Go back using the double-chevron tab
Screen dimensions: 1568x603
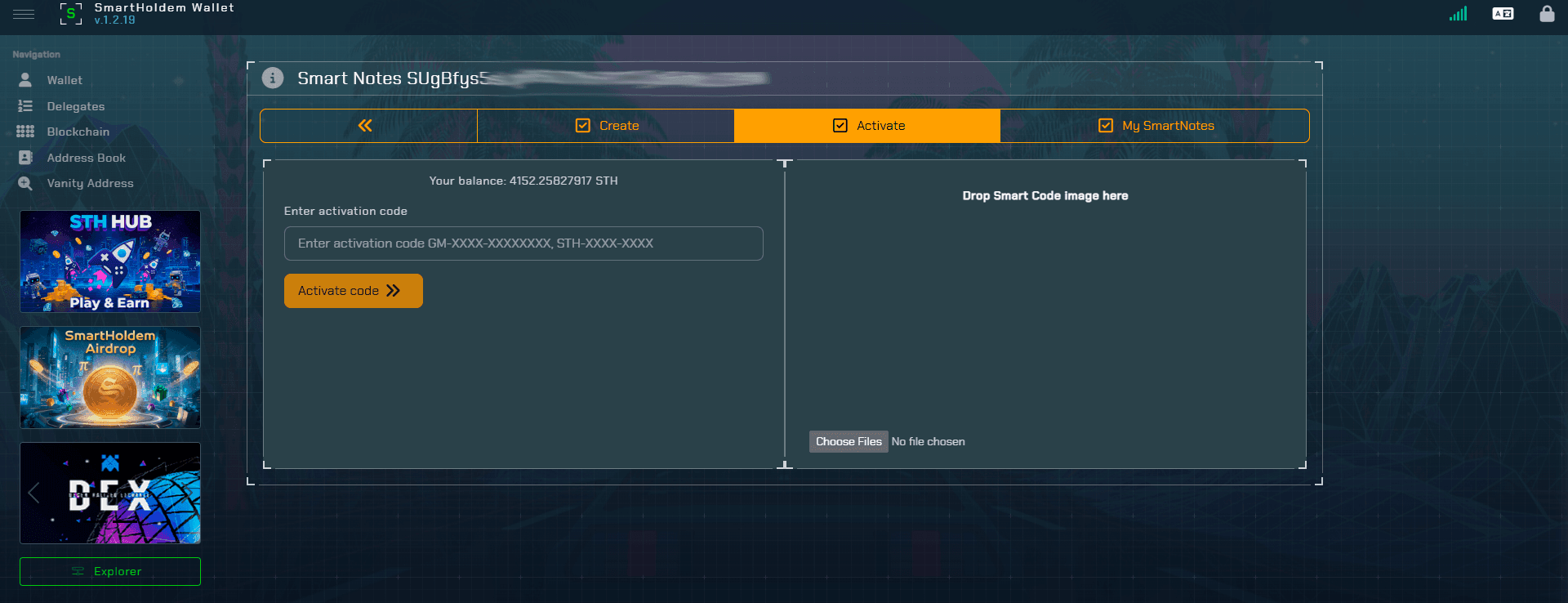[x=368, y=126]
